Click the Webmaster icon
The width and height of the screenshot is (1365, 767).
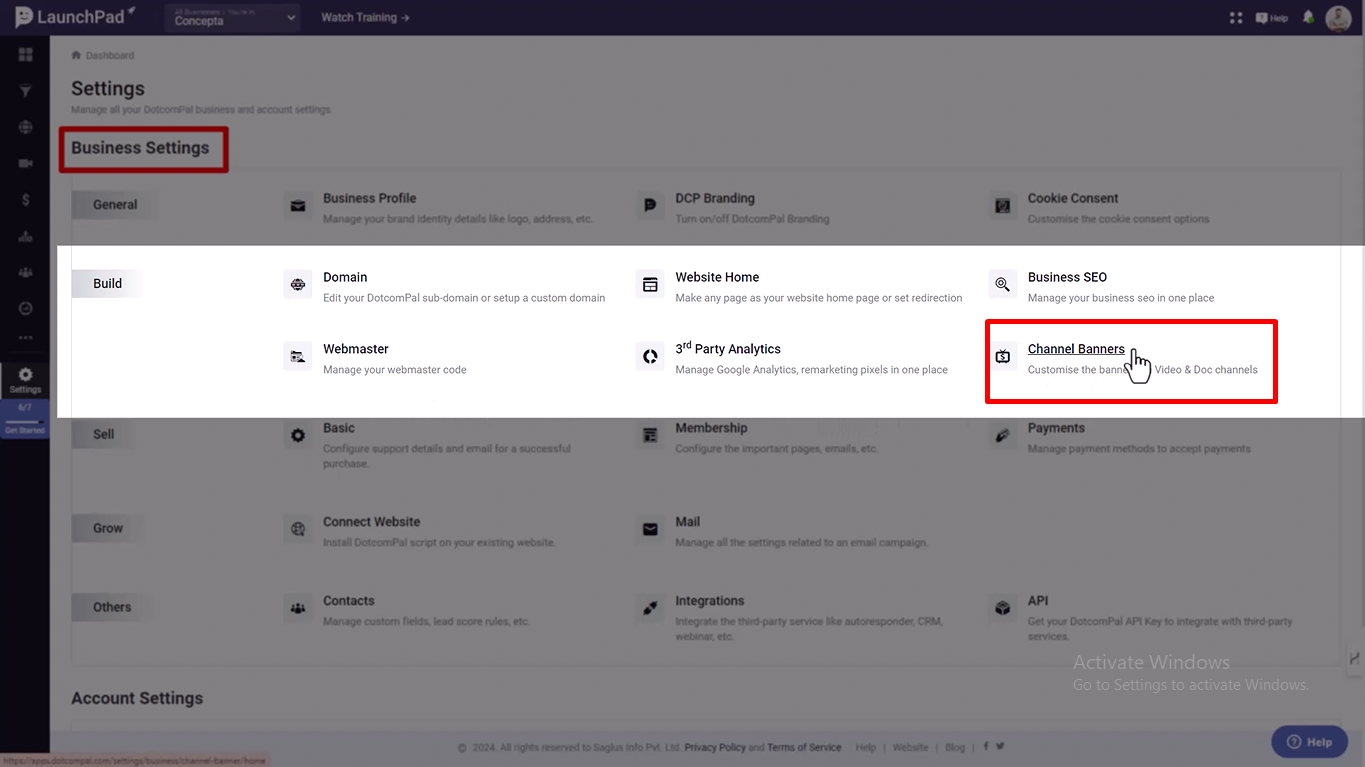pos(298,357)
